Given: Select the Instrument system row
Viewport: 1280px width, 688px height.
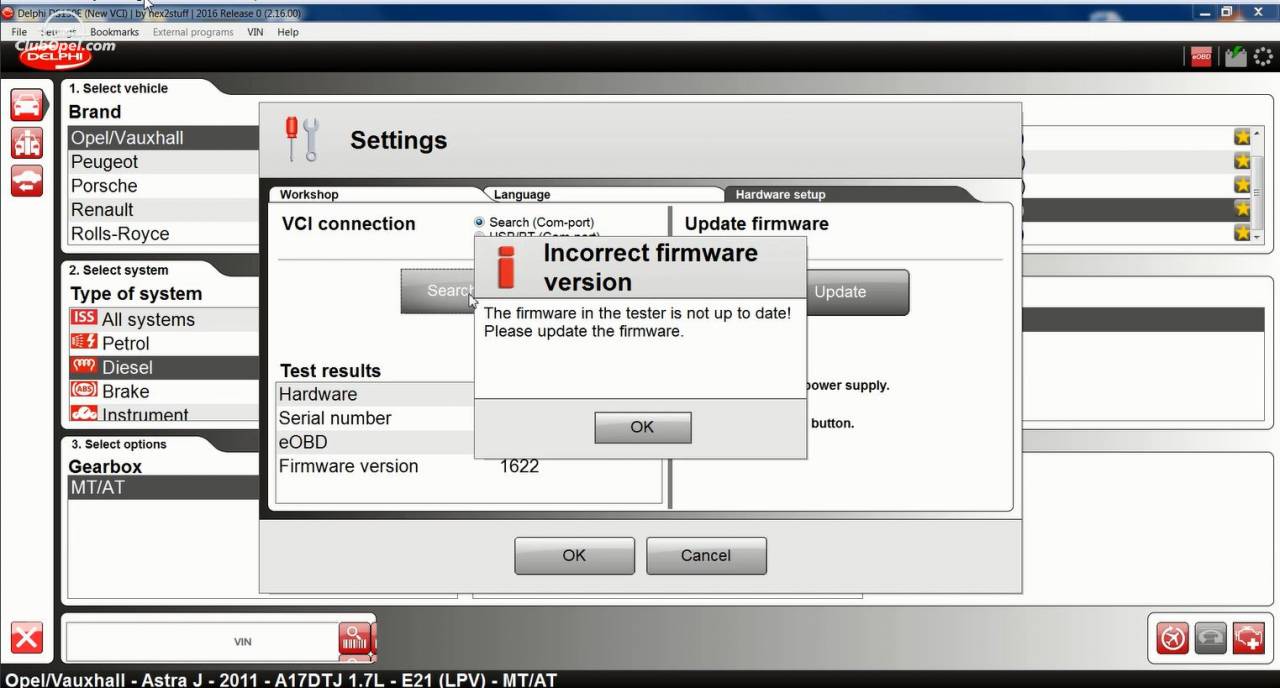Looking at the screenshot, I should pyautogui.click(x=164, y=413).
